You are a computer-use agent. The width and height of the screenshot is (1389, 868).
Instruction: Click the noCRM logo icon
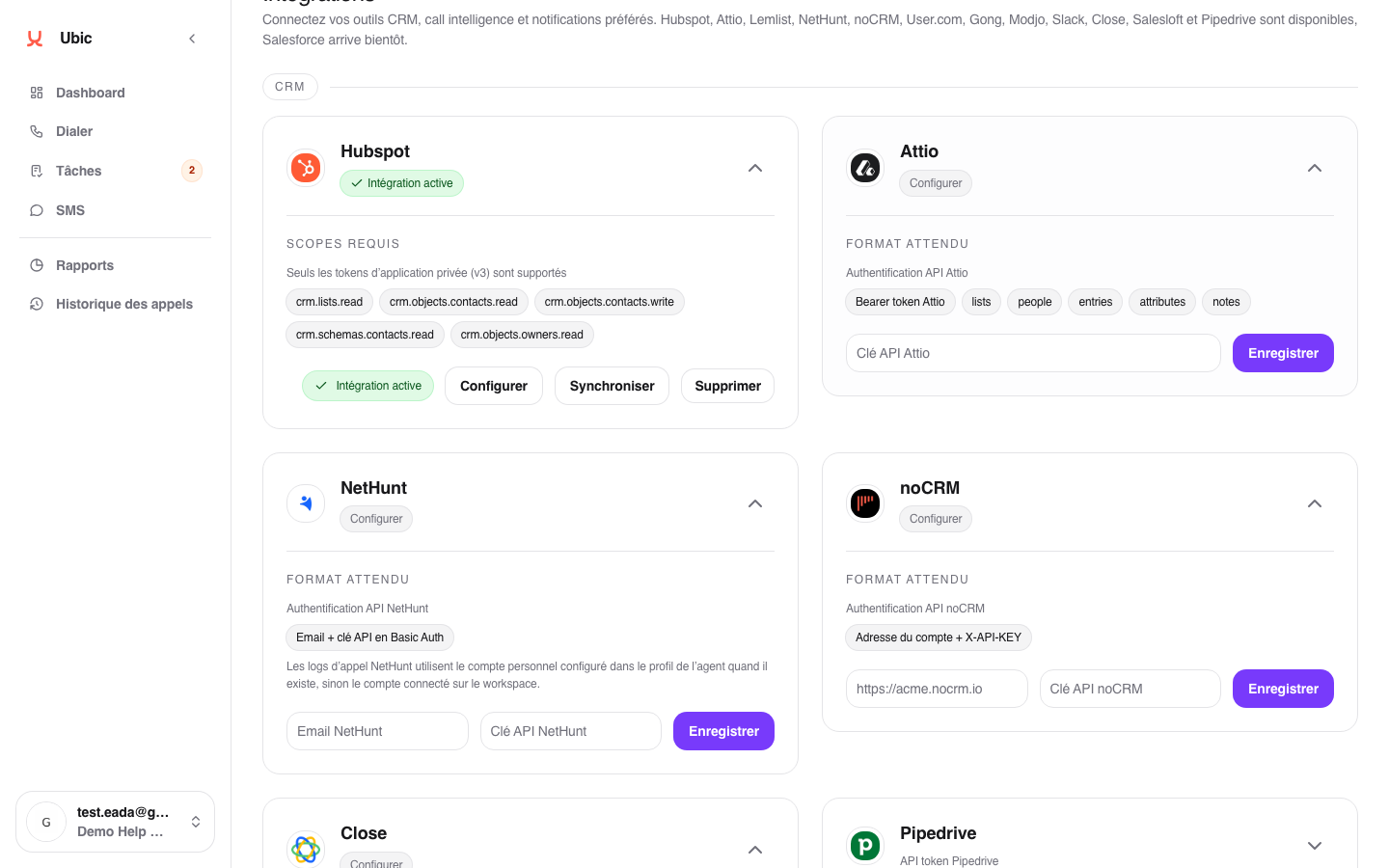coord(865,503)
